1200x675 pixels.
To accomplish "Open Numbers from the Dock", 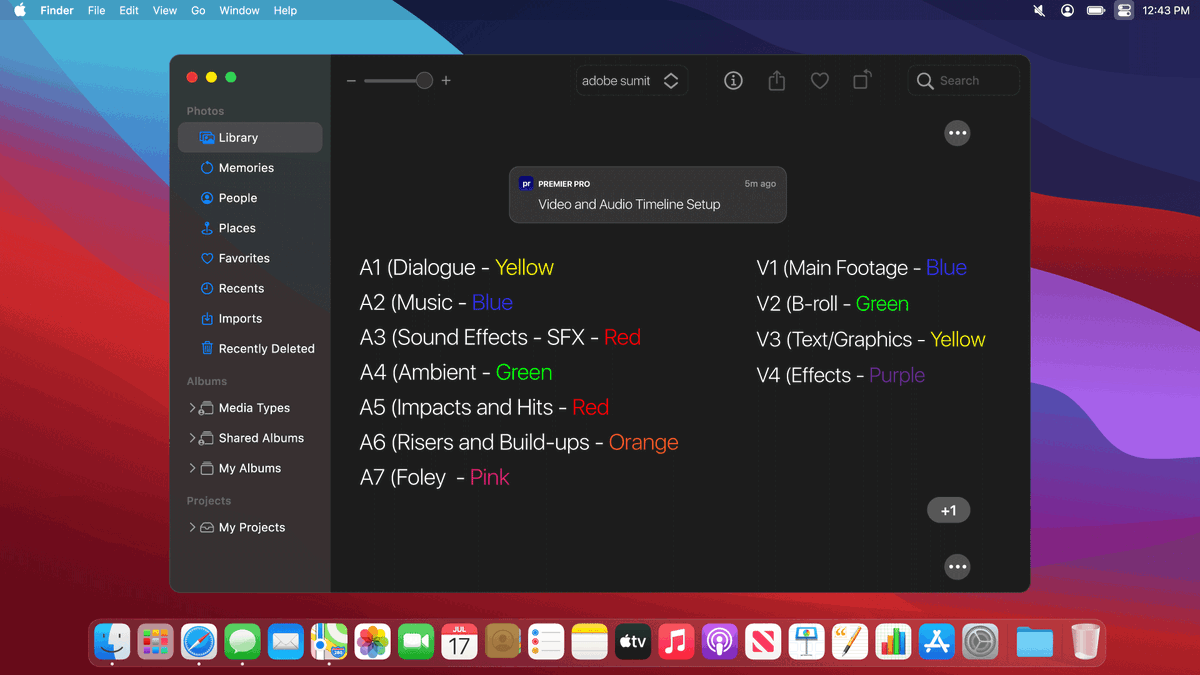I will click(x=894, y=642).
